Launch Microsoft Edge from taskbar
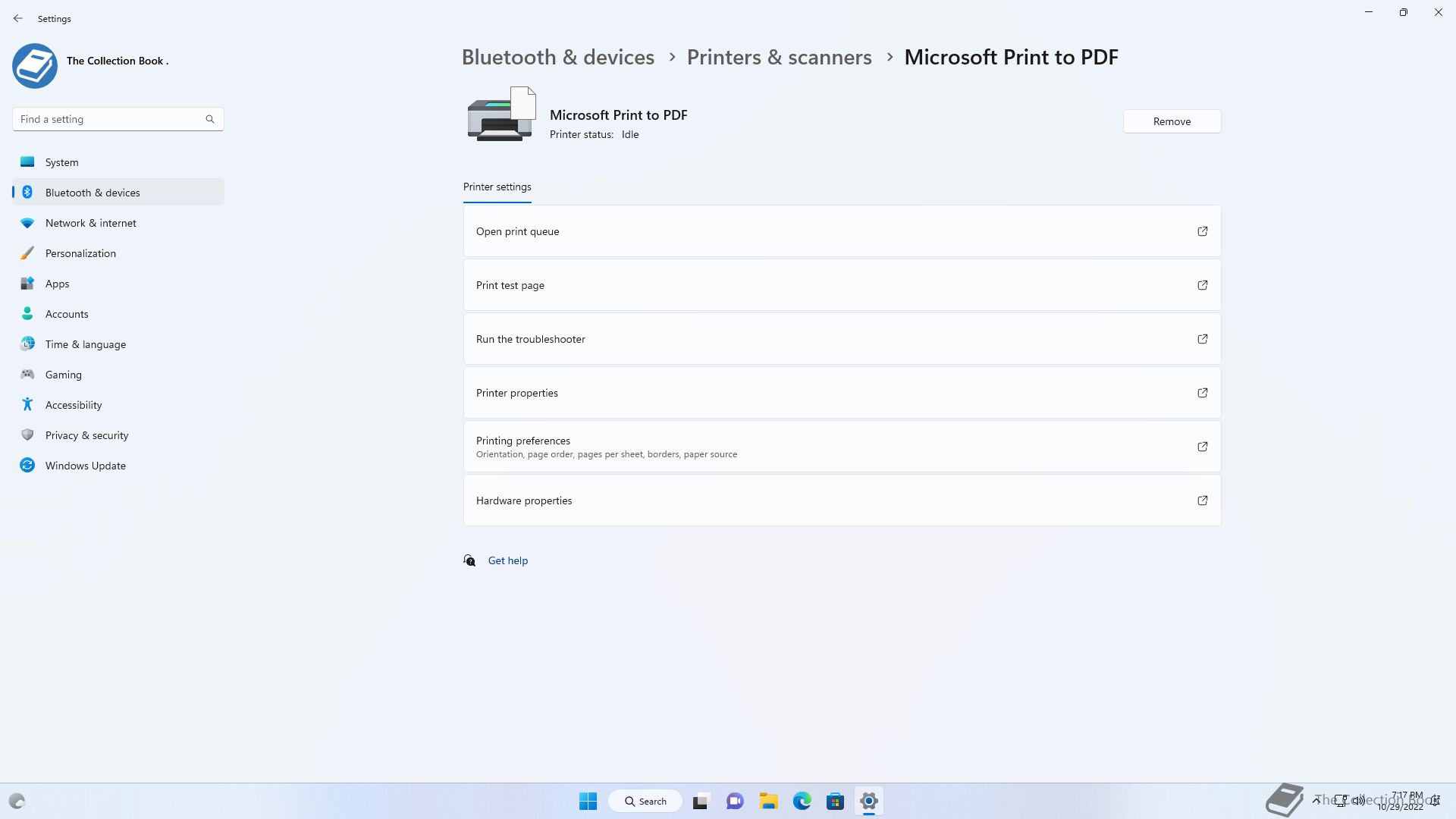 click(x=802, y=801)
